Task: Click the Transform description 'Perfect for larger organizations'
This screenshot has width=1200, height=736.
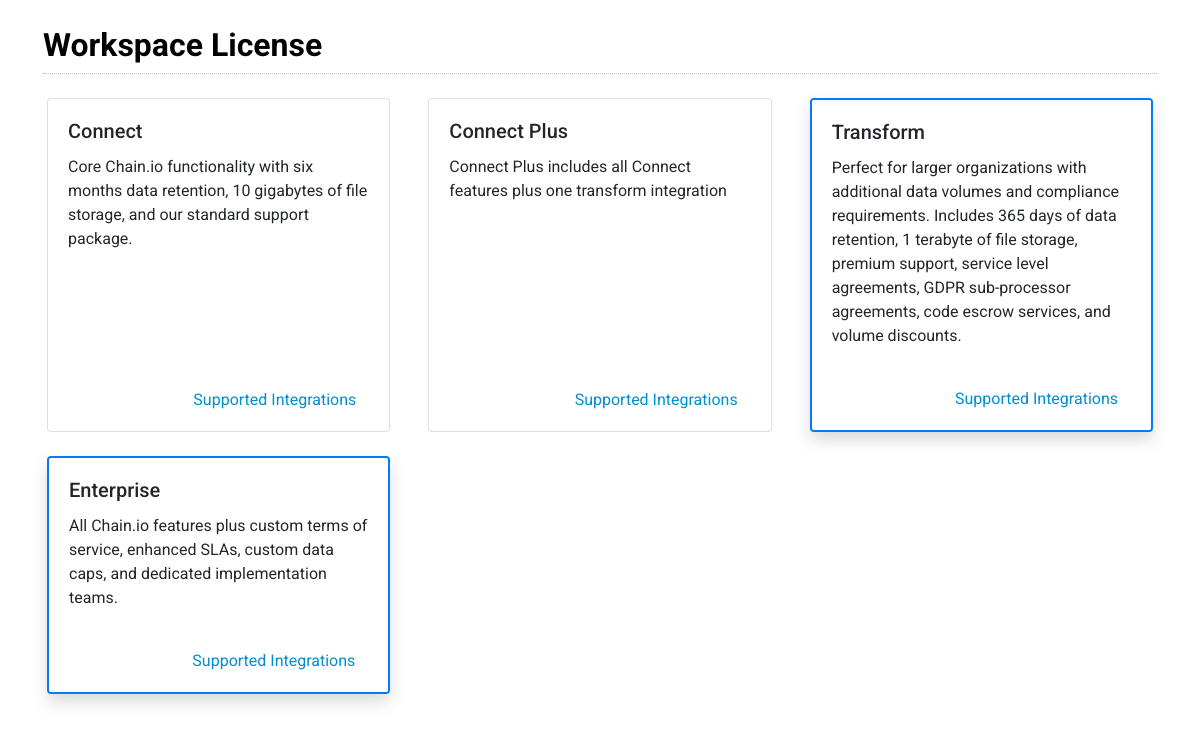Action: (975, 252)
